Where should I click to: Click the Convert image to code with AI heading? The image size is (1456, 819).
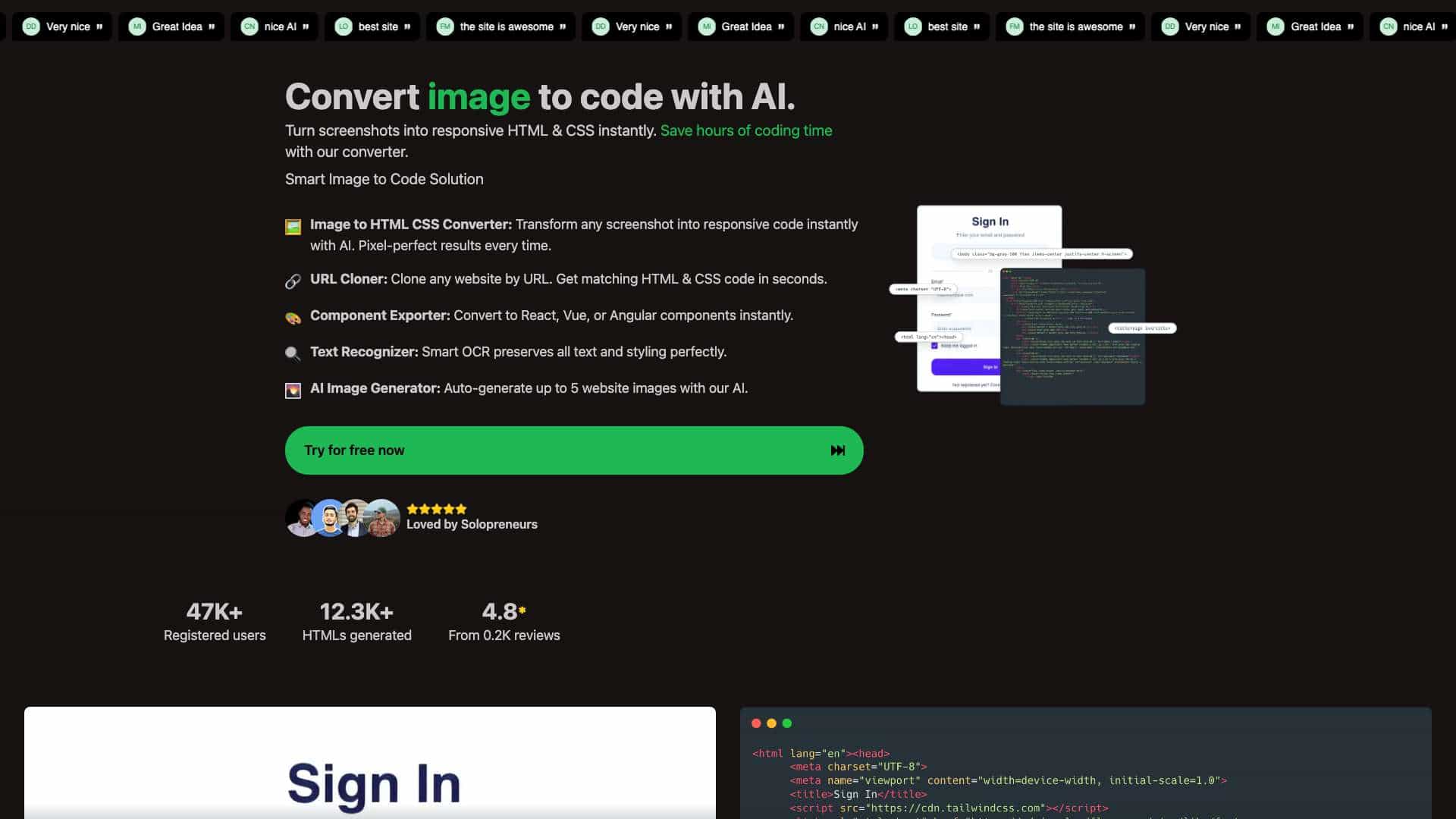[540, 97]
